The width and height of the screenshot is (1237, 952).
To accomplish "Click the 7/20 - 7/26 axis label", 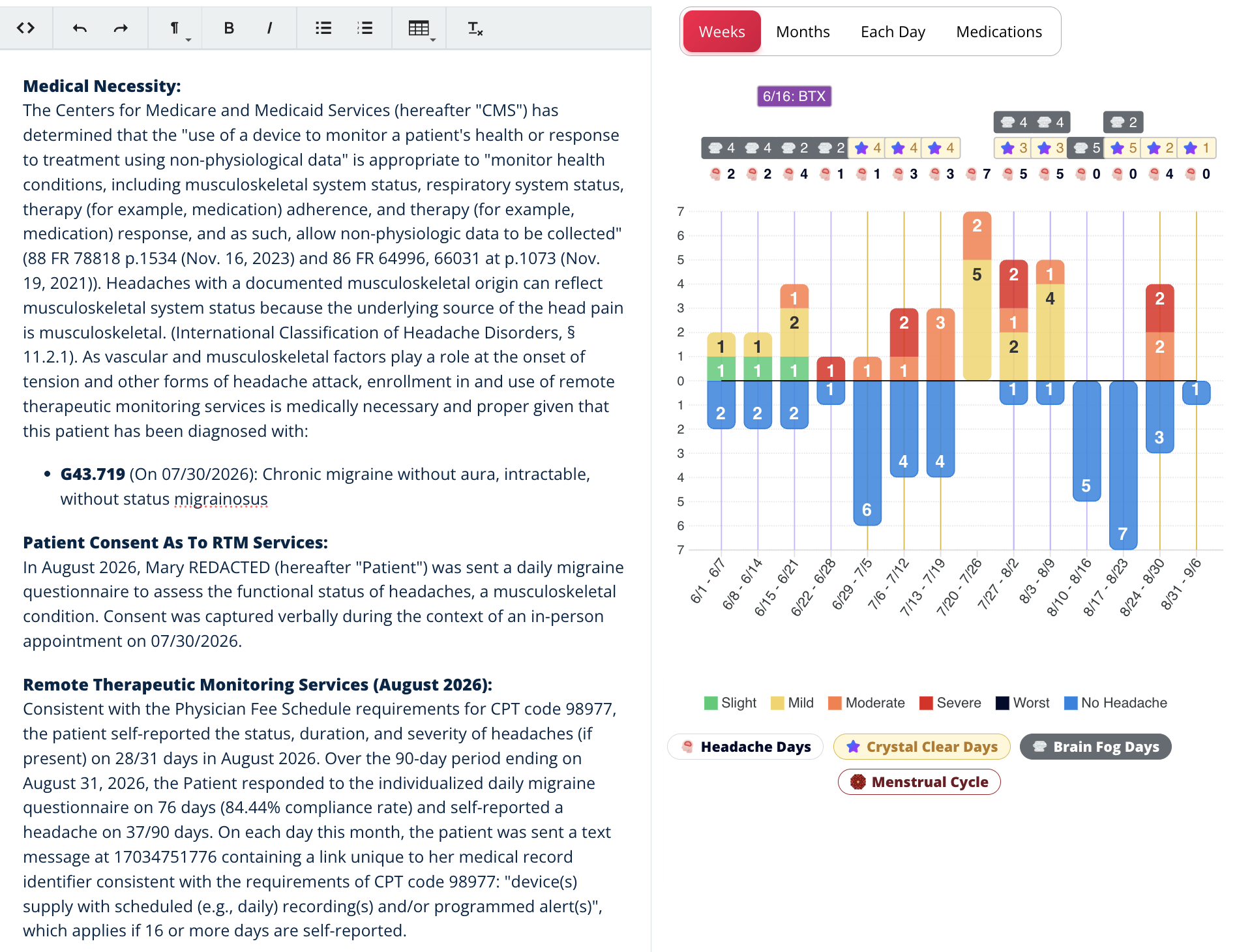I will pyautogui.click(x=959, y=587).
